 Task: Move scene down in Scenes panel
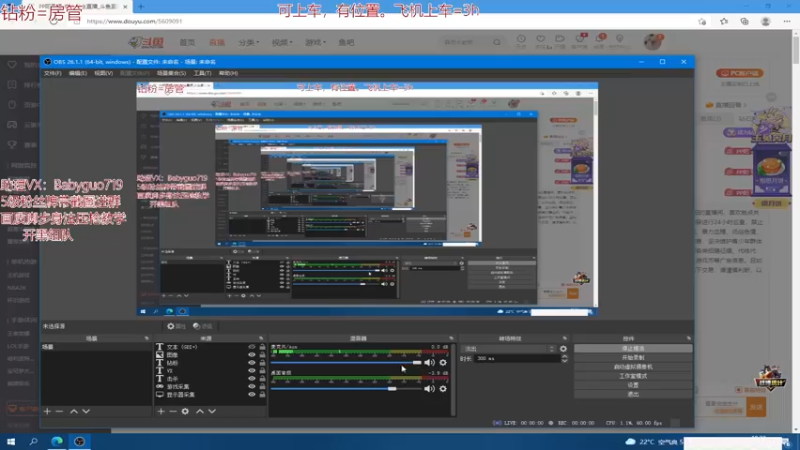tap(86, 411)
